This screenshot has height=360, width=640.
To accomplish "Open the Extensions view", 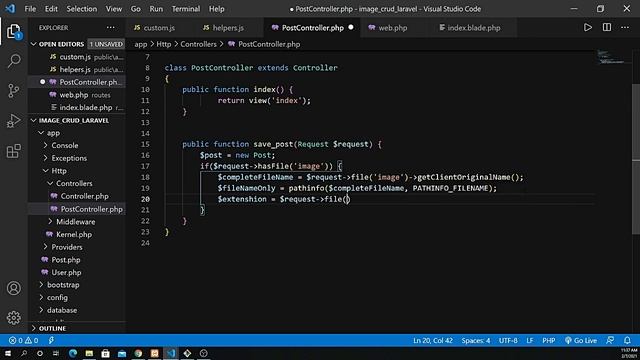I will (x=13, y=151).
